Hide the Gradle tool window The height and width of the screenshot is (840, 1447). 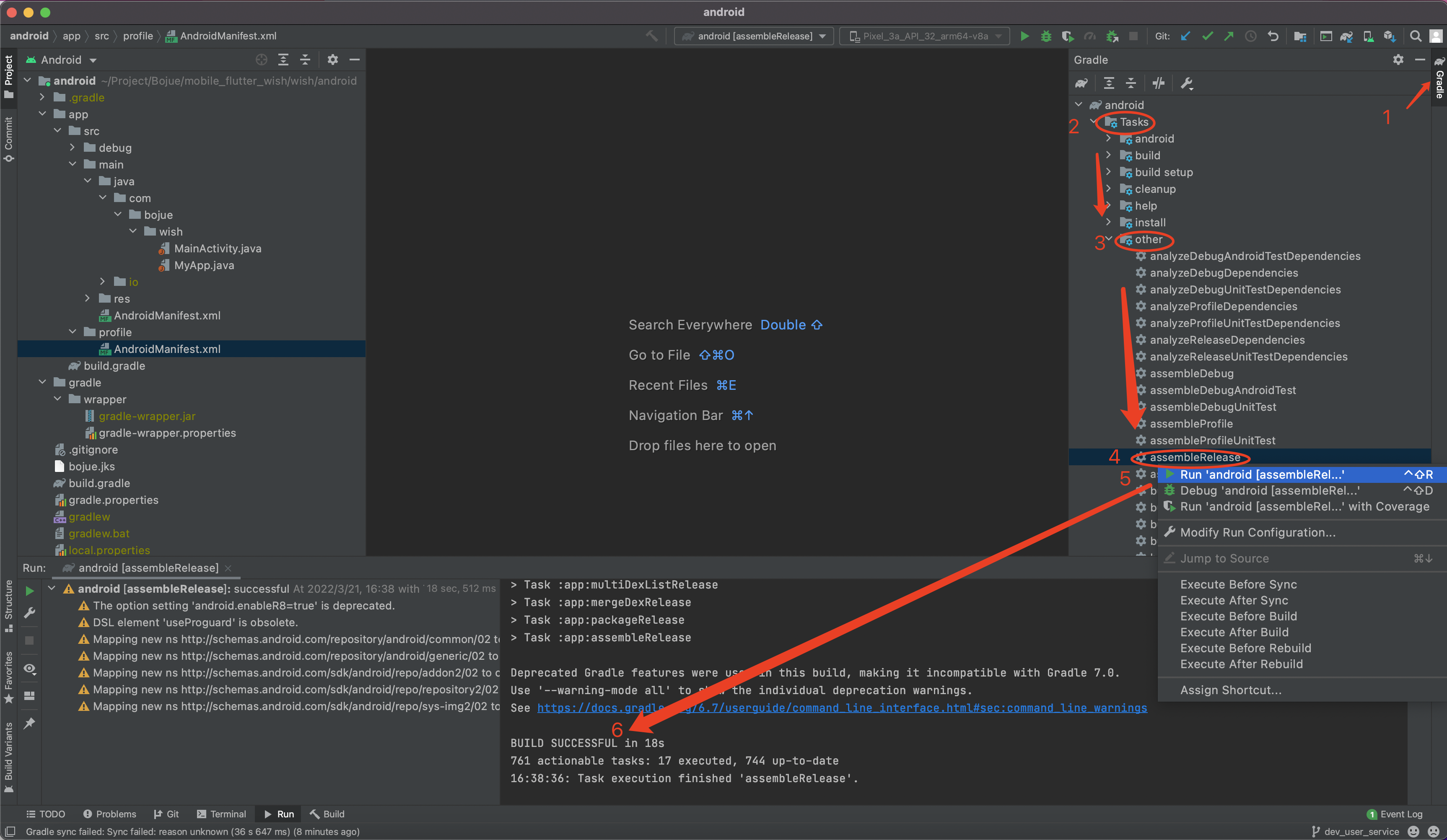[1419, 60]
